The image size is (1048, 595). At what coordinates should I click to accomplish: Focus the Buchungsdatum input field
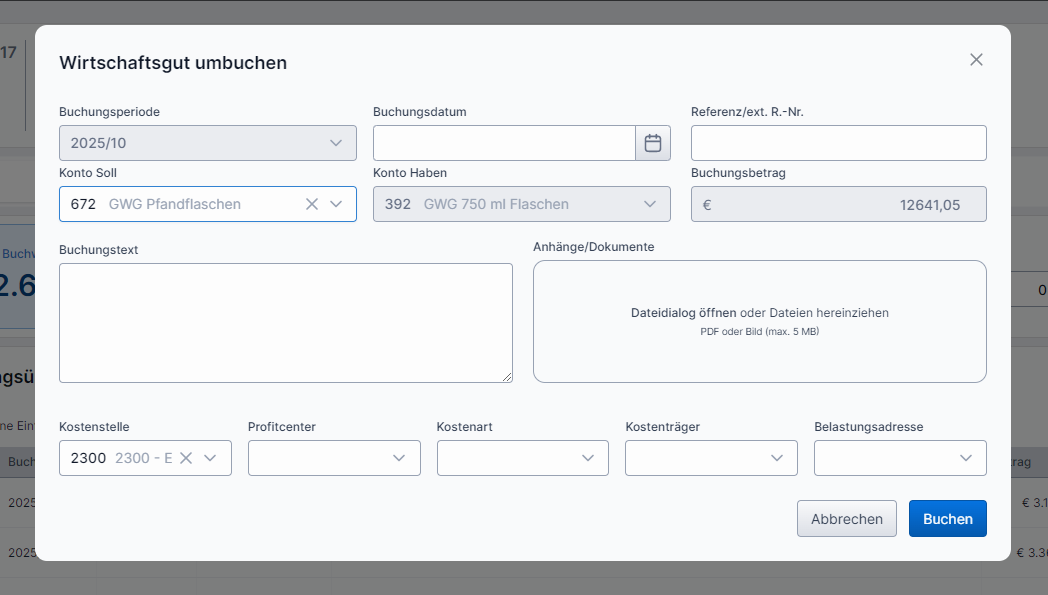tap(504, 143)
